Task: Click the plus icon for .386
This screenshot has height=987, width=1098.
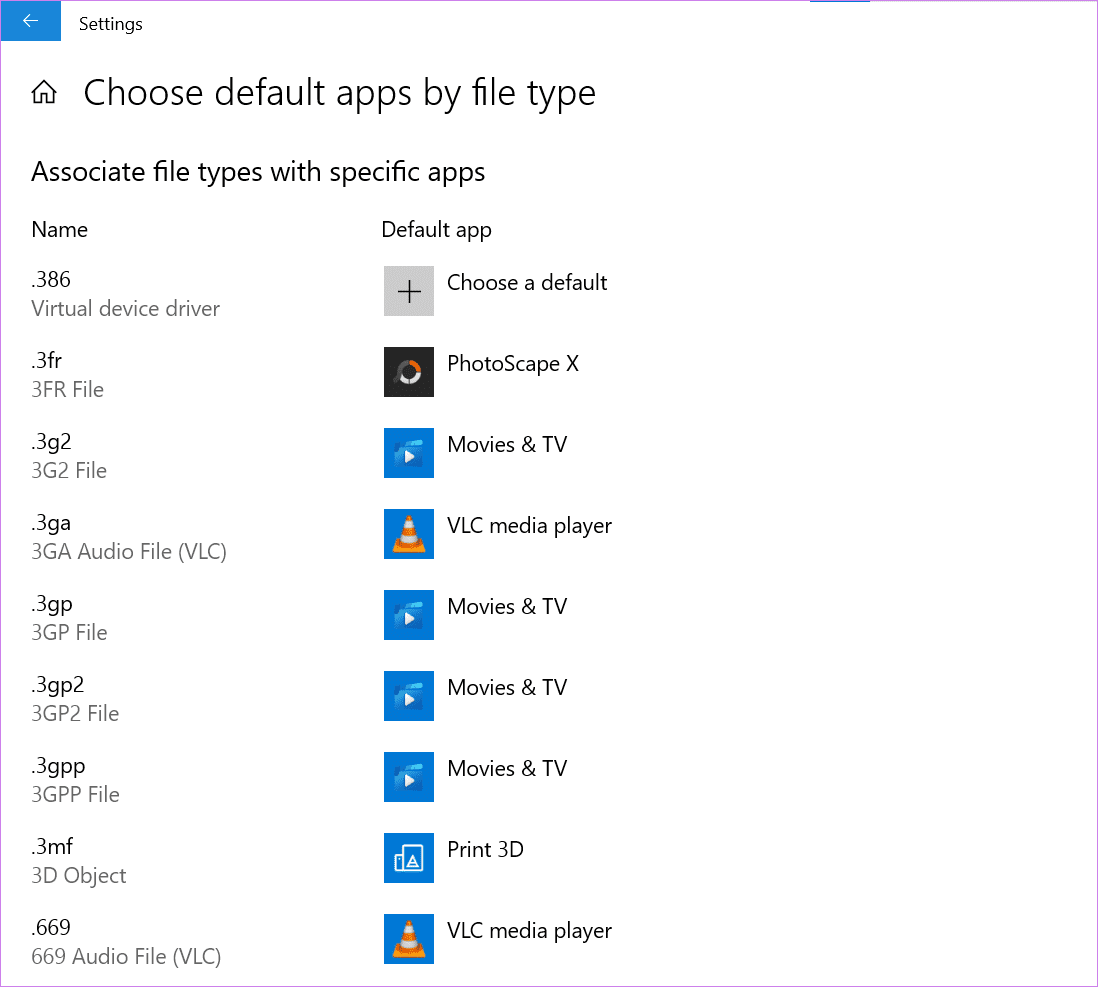Action: pyautogui.click(x=409, y=291)
